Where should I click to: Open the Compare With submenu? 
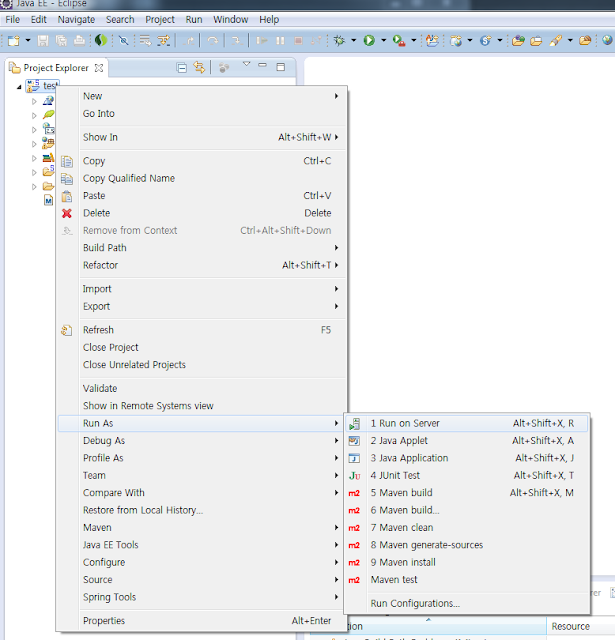(x=202, y=493)
